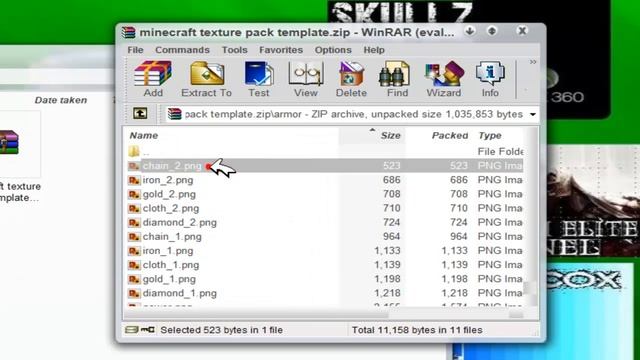Click the PNG icon beside cloth_2.png

pos(134,209)
